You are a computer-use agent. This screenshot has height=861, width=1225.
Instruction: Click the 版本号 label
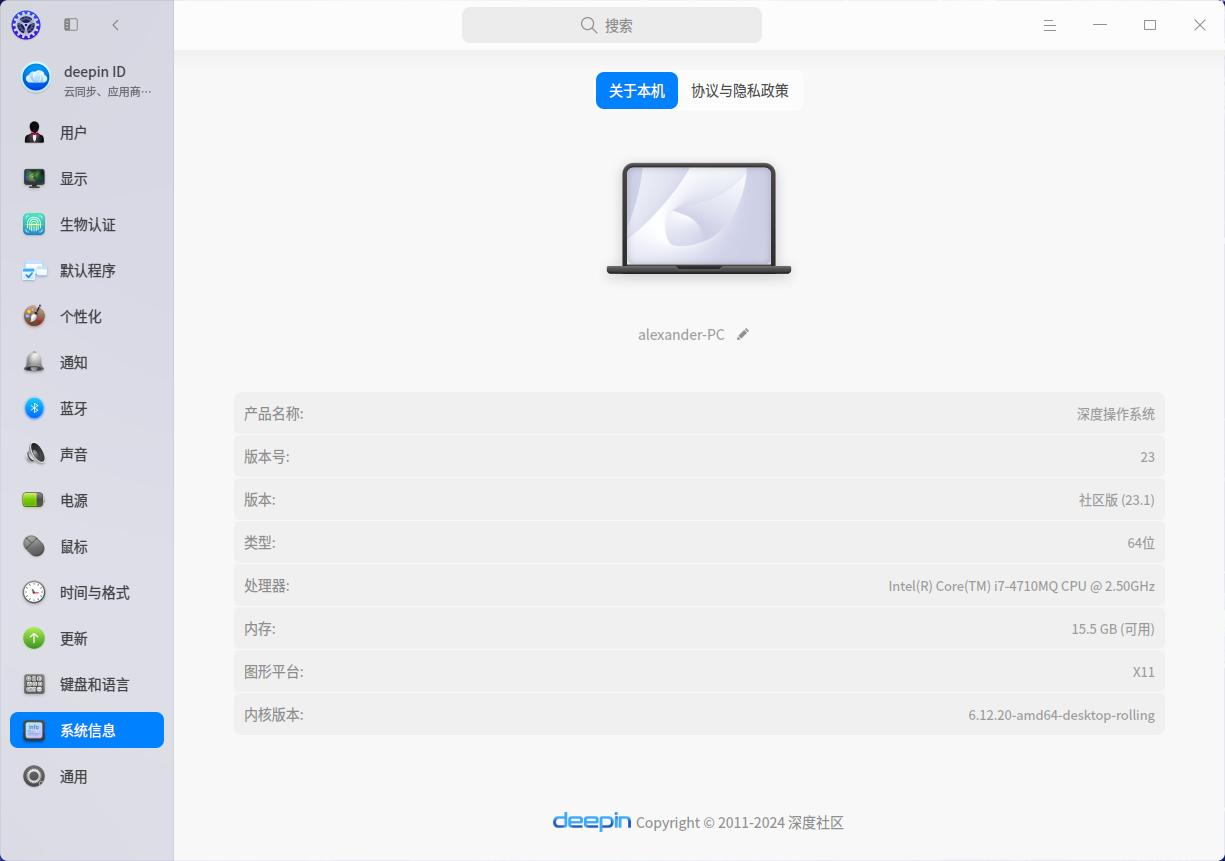pos(267,456)
